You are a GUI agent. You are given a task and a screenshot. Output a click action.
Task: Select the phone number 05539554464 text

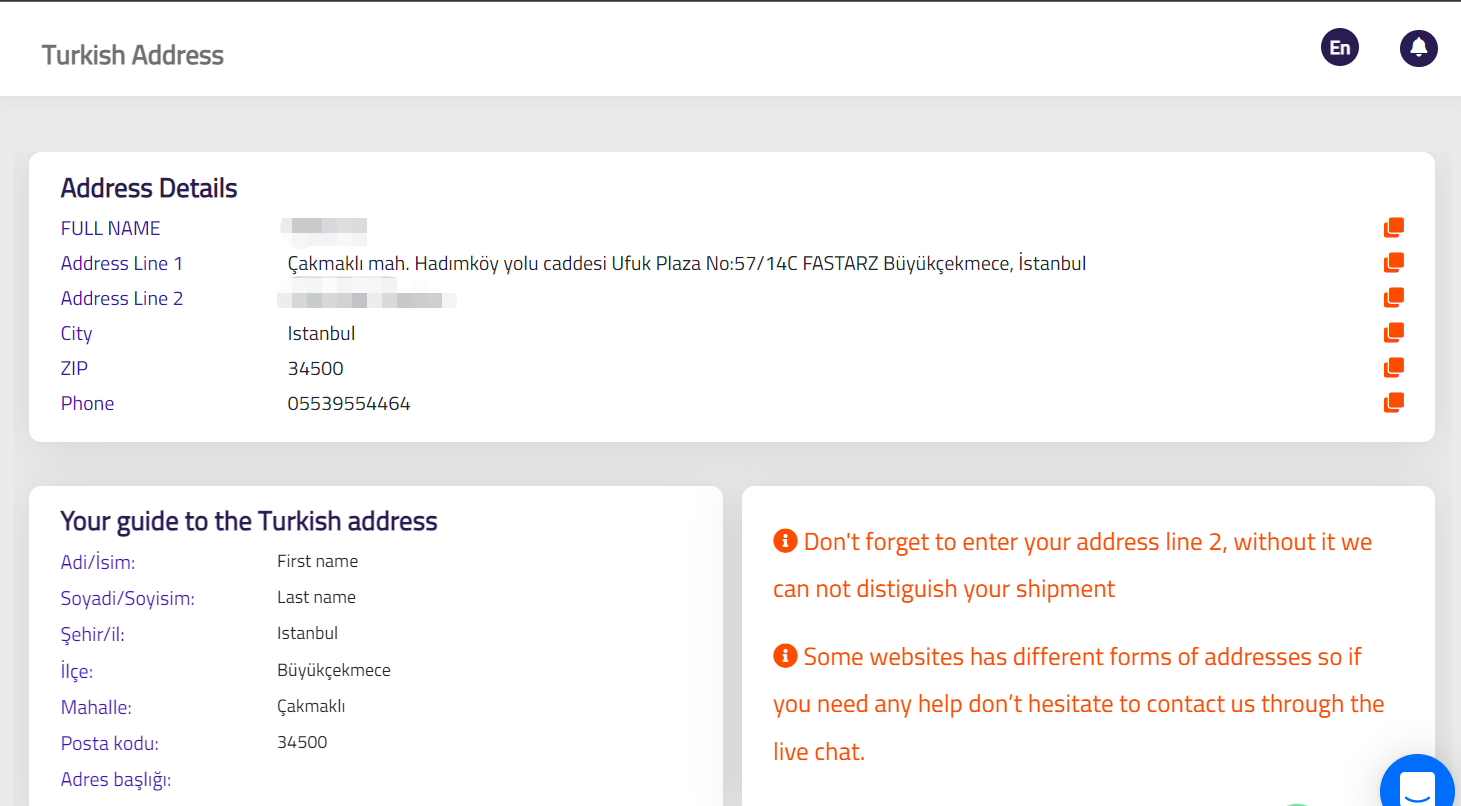(349, 404)
